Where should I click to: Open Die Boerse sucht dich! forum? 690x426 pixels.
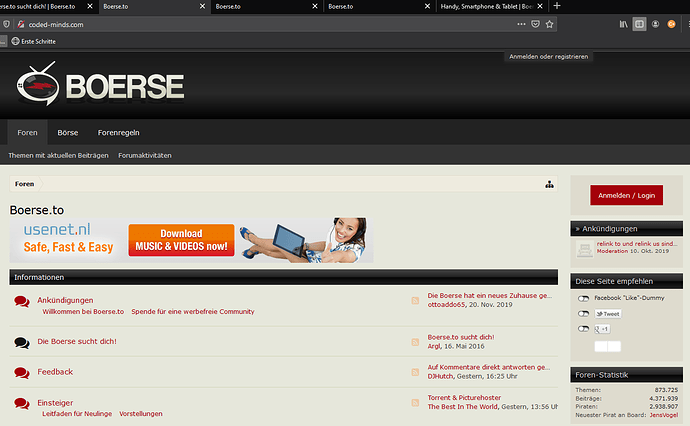(x=77, y=342)
